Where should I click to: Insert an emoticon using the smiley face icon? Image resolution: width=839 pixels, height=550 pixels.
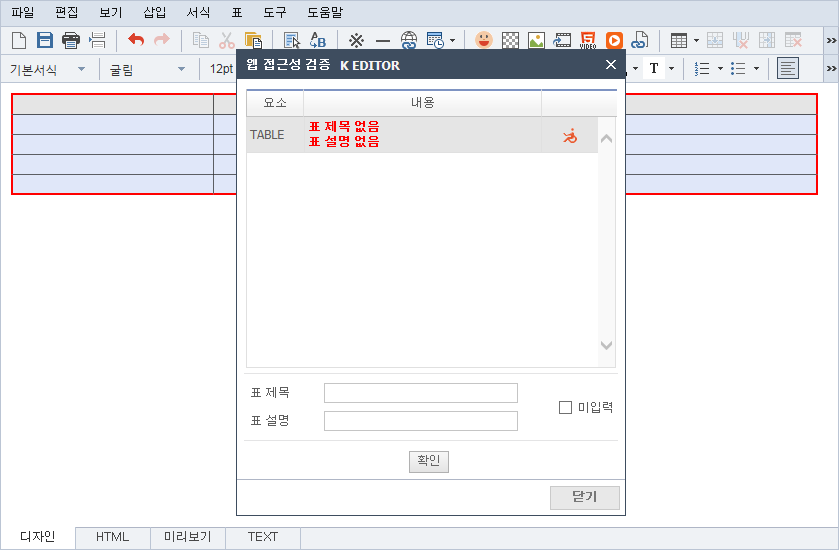point(484,41)
